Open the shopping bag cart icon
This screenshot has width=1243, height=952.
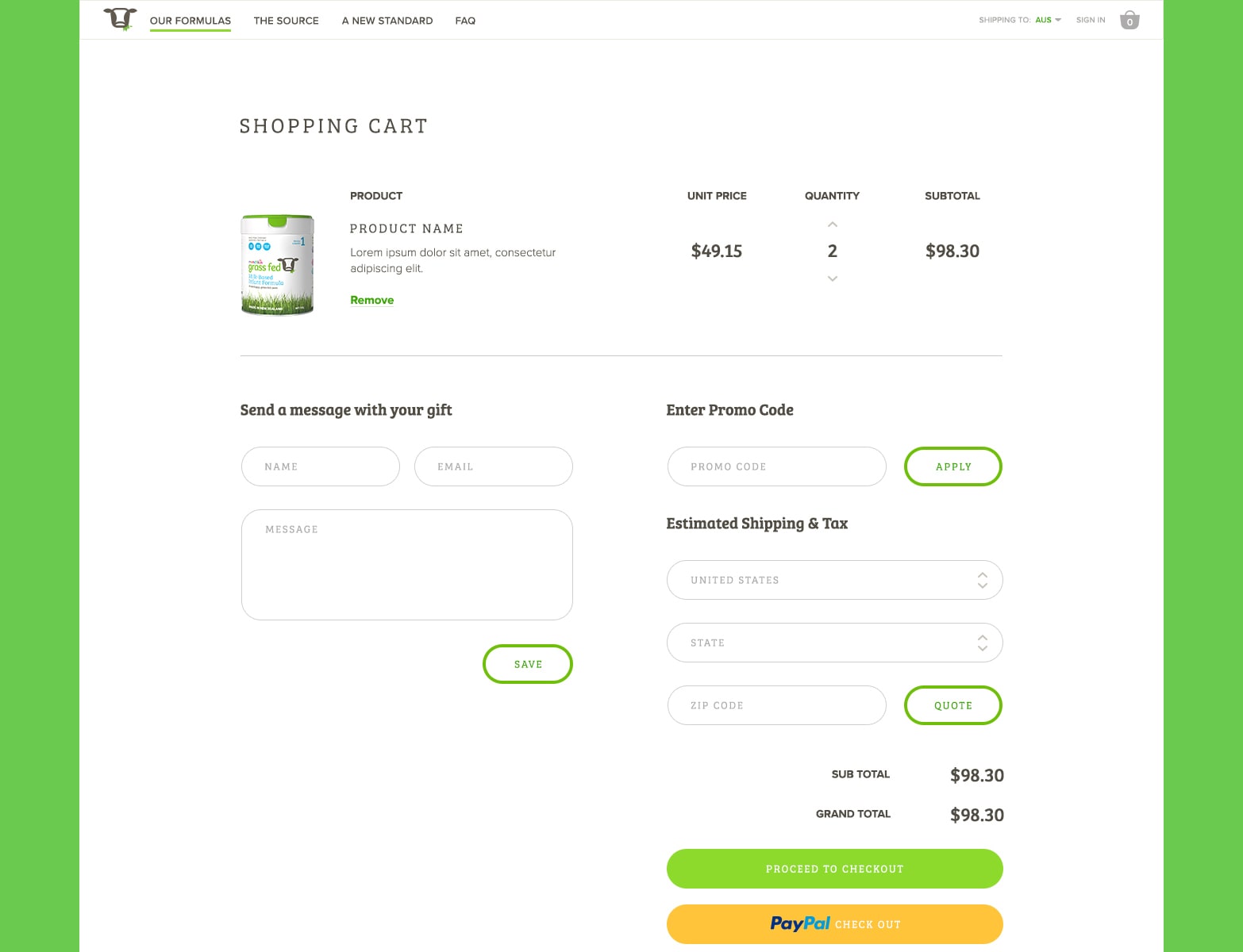click(x=1129, y=20)
